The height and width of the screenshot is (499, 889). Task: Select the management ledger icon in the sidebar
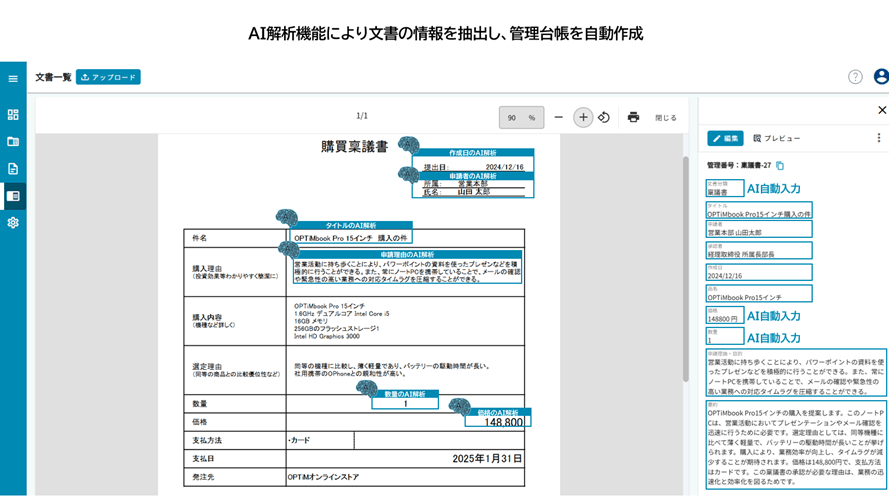tap(13, 196)
